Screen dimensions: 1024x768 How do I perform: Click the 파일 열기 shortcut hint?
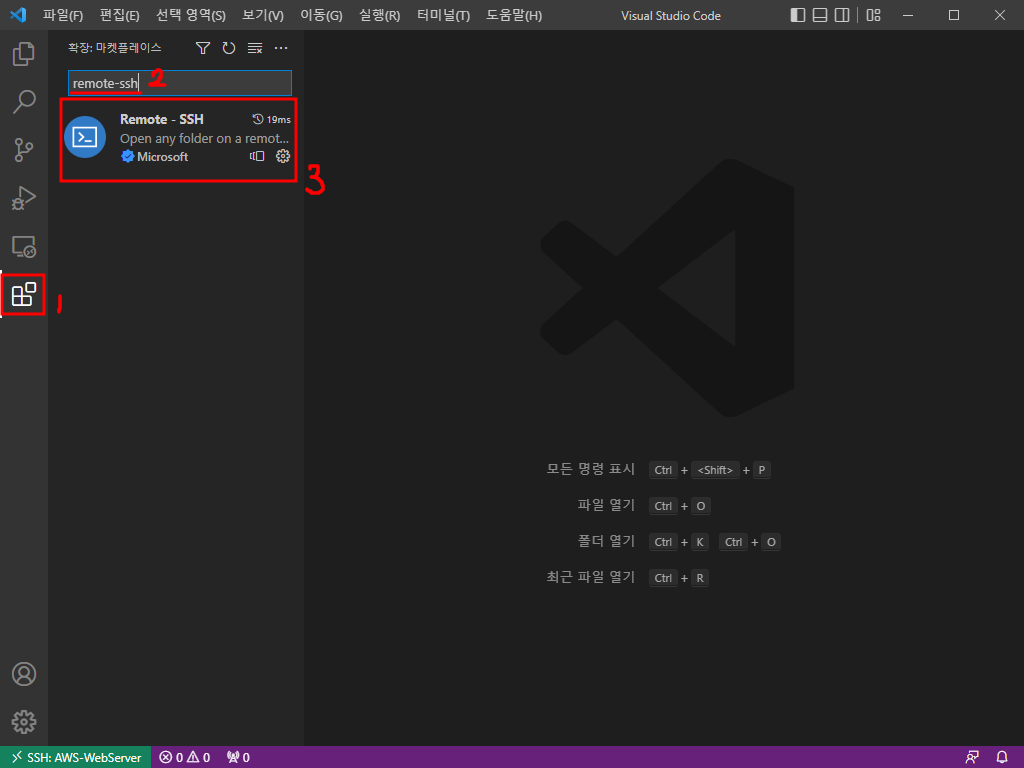pyautogui.click(x=645, y=505)
